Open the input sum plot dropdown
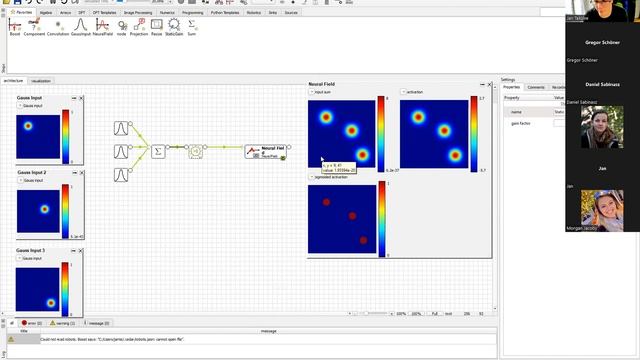 [x=311, y=92]
